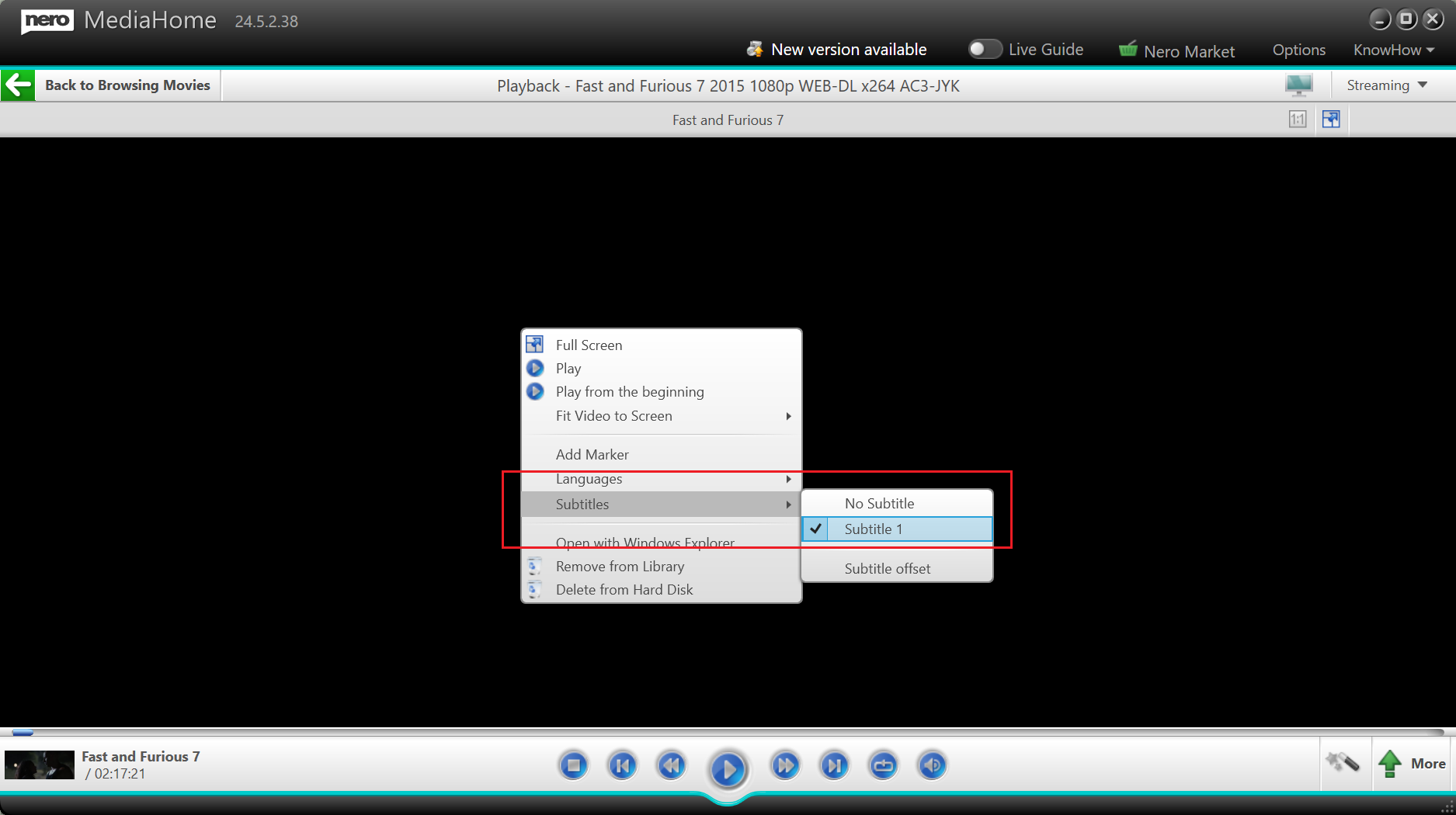
Task: Click the Play from the beginning icon
Action: click(x=535, y=391)
